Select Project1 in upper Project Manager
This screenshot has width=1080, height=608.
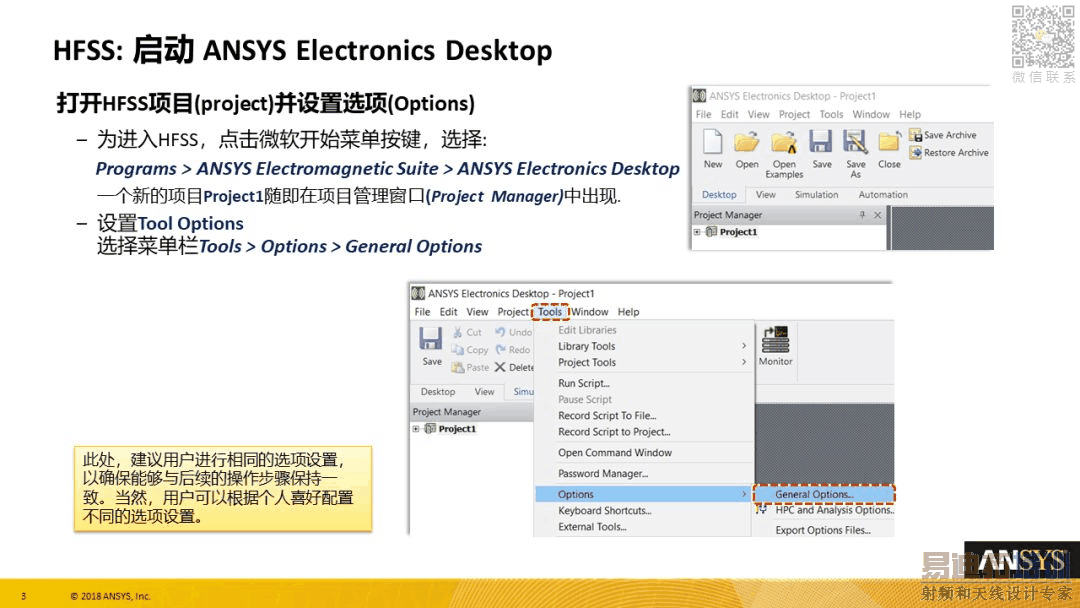(738, 232)
